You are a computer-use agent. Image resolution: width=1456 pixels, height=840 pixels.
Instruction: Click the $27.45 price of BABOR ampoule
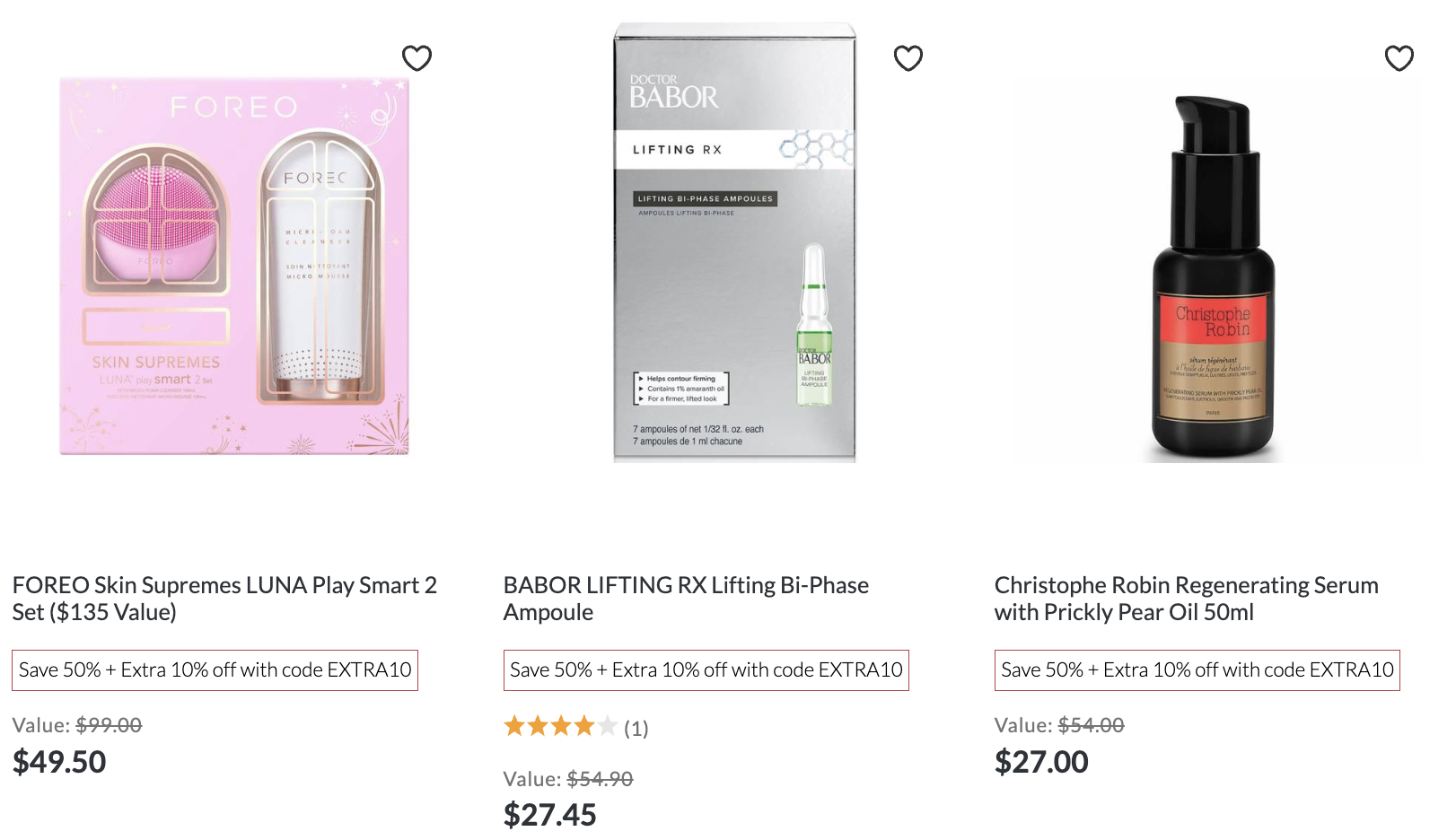(549, 815)
